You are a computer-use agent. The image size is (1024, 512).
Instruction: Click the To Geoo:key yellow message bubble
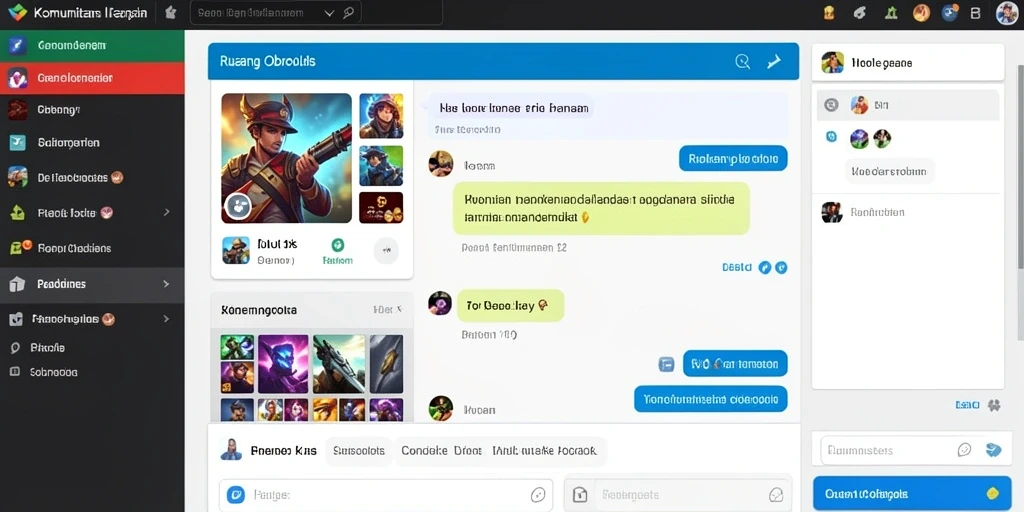[x=511, y=305]
